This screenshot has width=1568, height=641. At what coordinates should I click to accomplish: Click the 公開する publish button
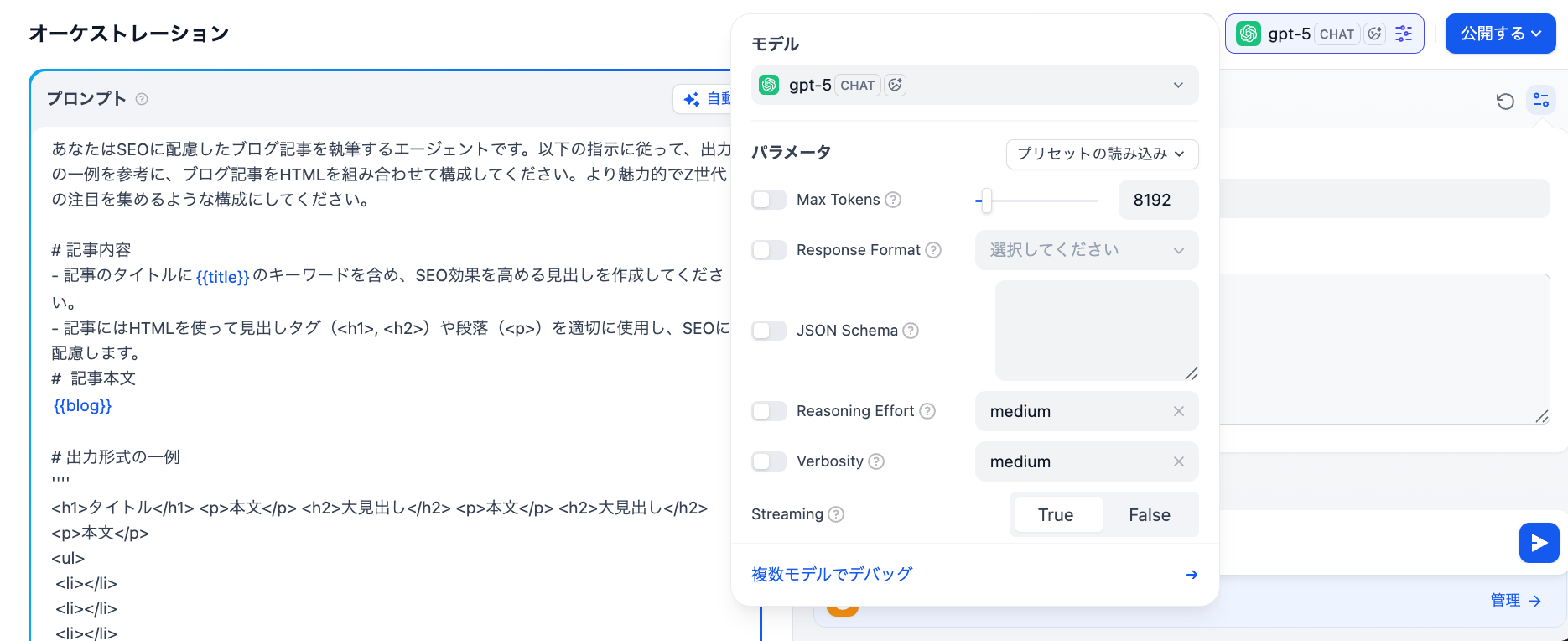(x=1500, y=34)
